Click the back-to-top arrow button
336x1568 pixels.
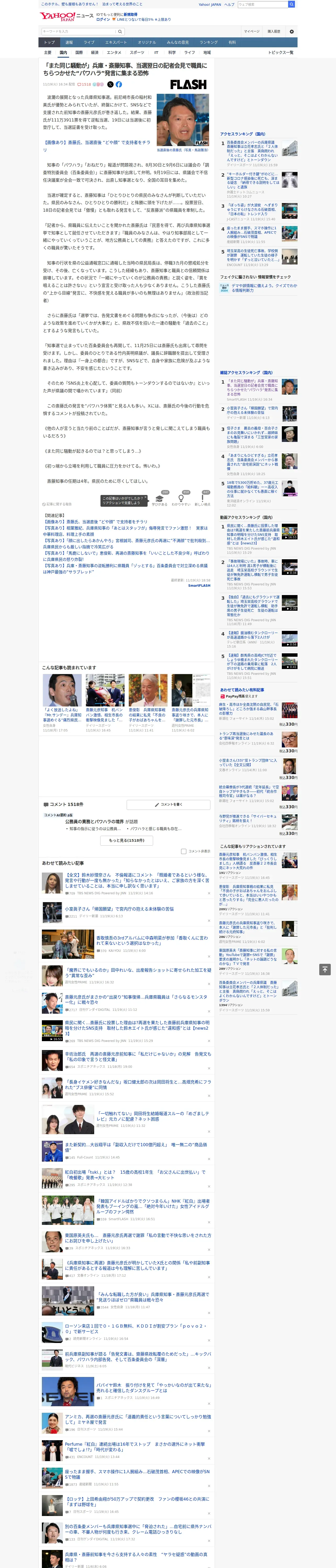click(x=326, y=970)
